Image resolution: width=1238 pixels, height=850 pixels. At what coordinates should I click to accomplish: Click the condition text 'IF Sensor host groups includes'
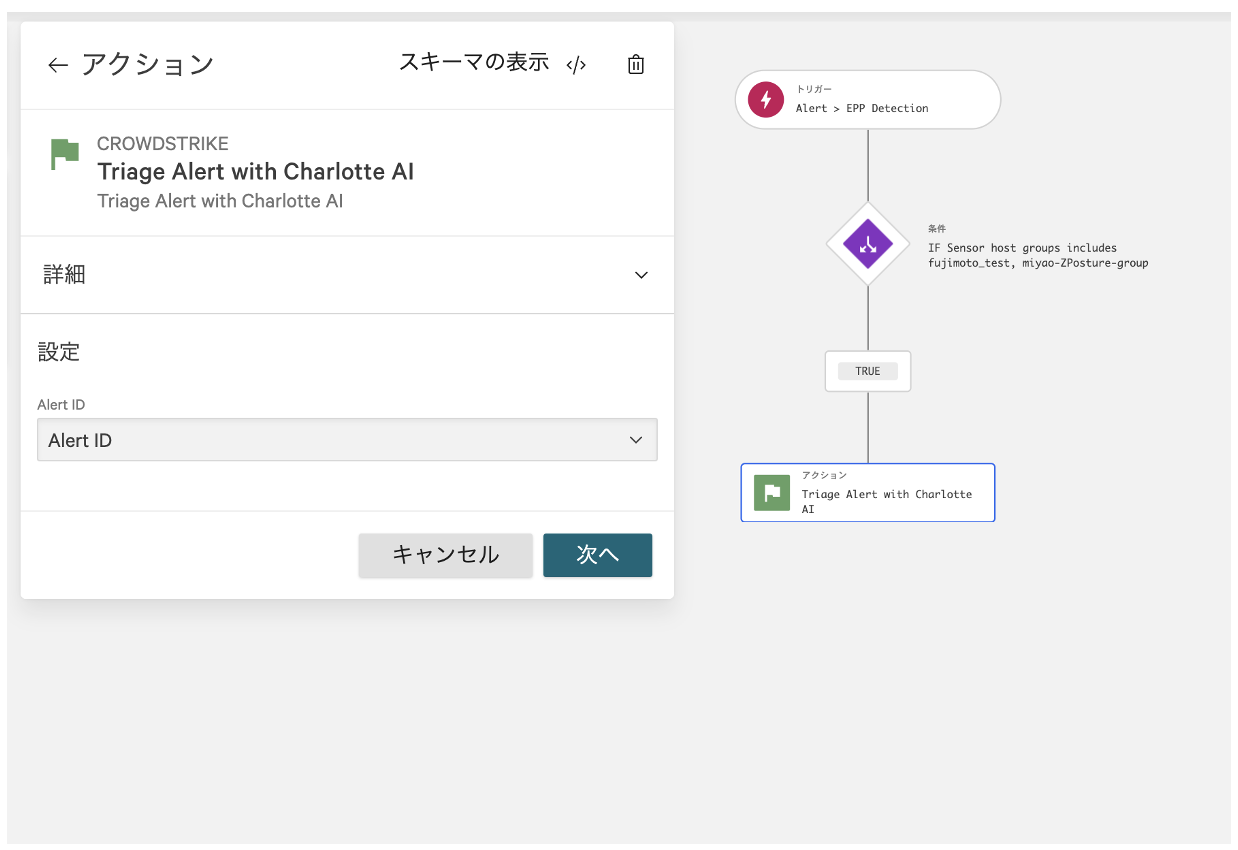[1022, 248]
